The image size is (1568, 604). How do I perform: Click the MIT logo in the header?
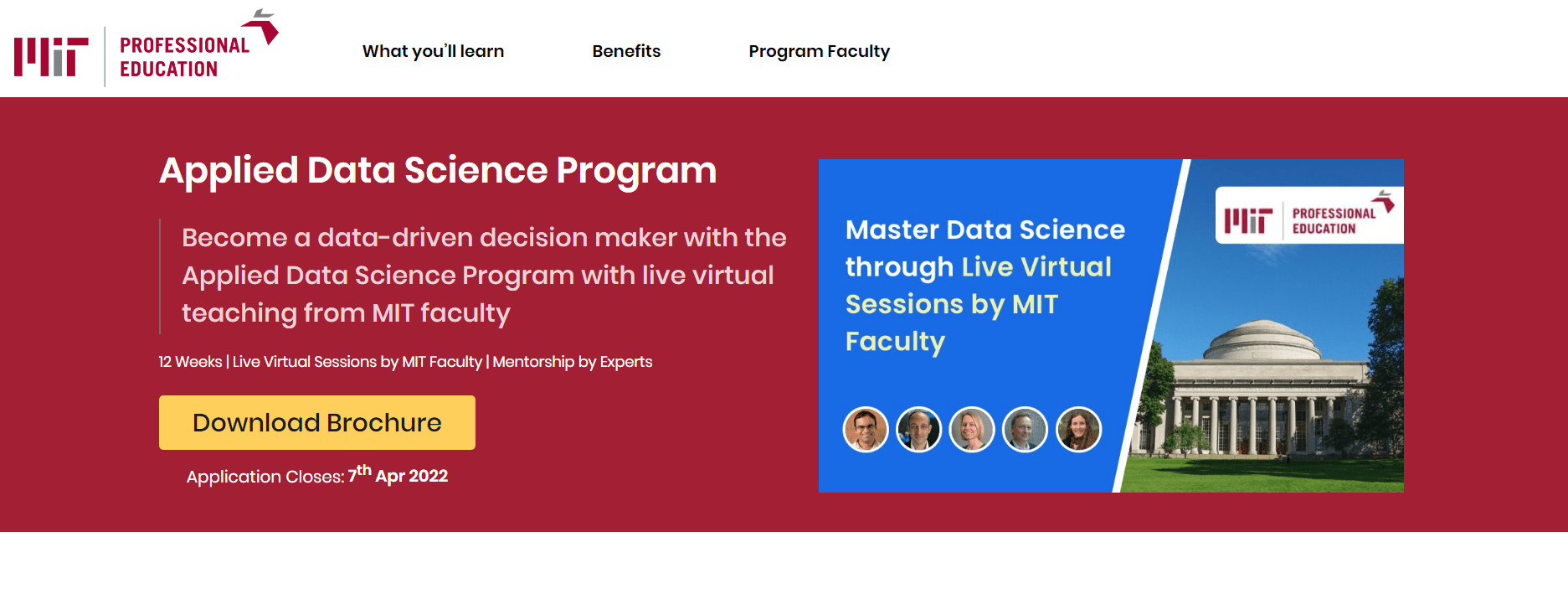pos(51,57)
